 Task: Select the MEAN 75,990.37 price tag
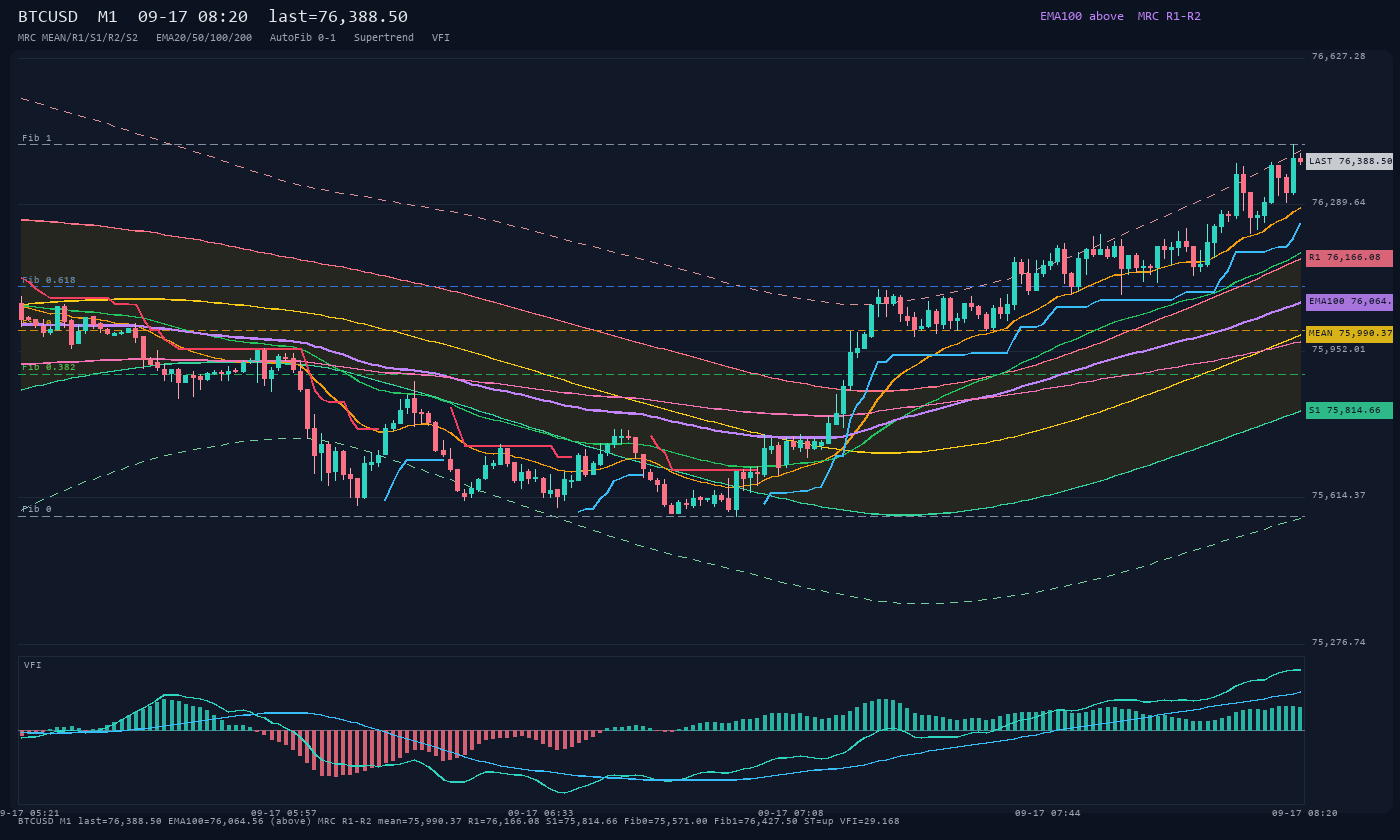click(1349, 334)
